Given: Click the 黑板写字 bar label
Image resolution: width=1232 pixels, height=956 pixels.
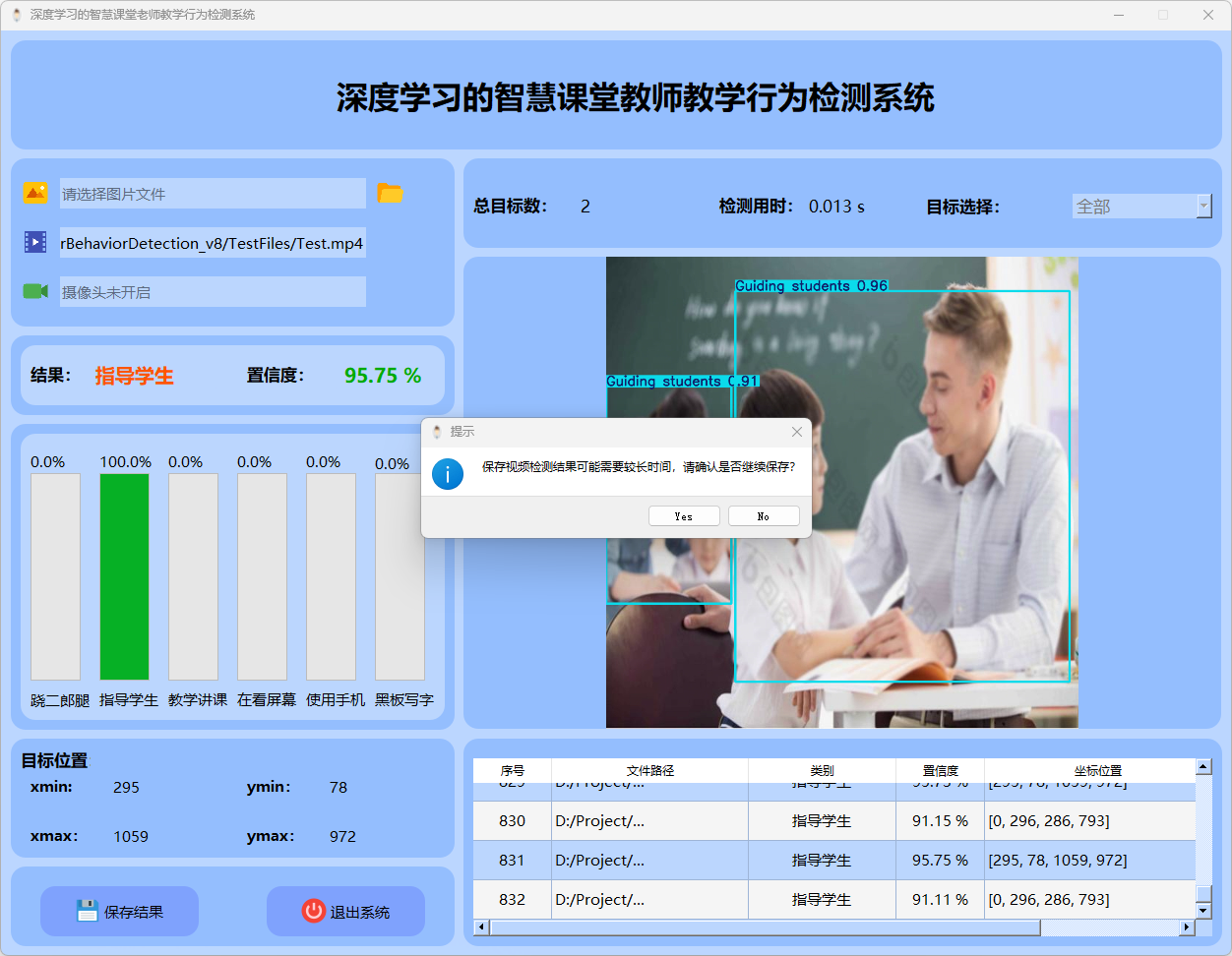Looking at the screenshot, I should tap(404, 700).
